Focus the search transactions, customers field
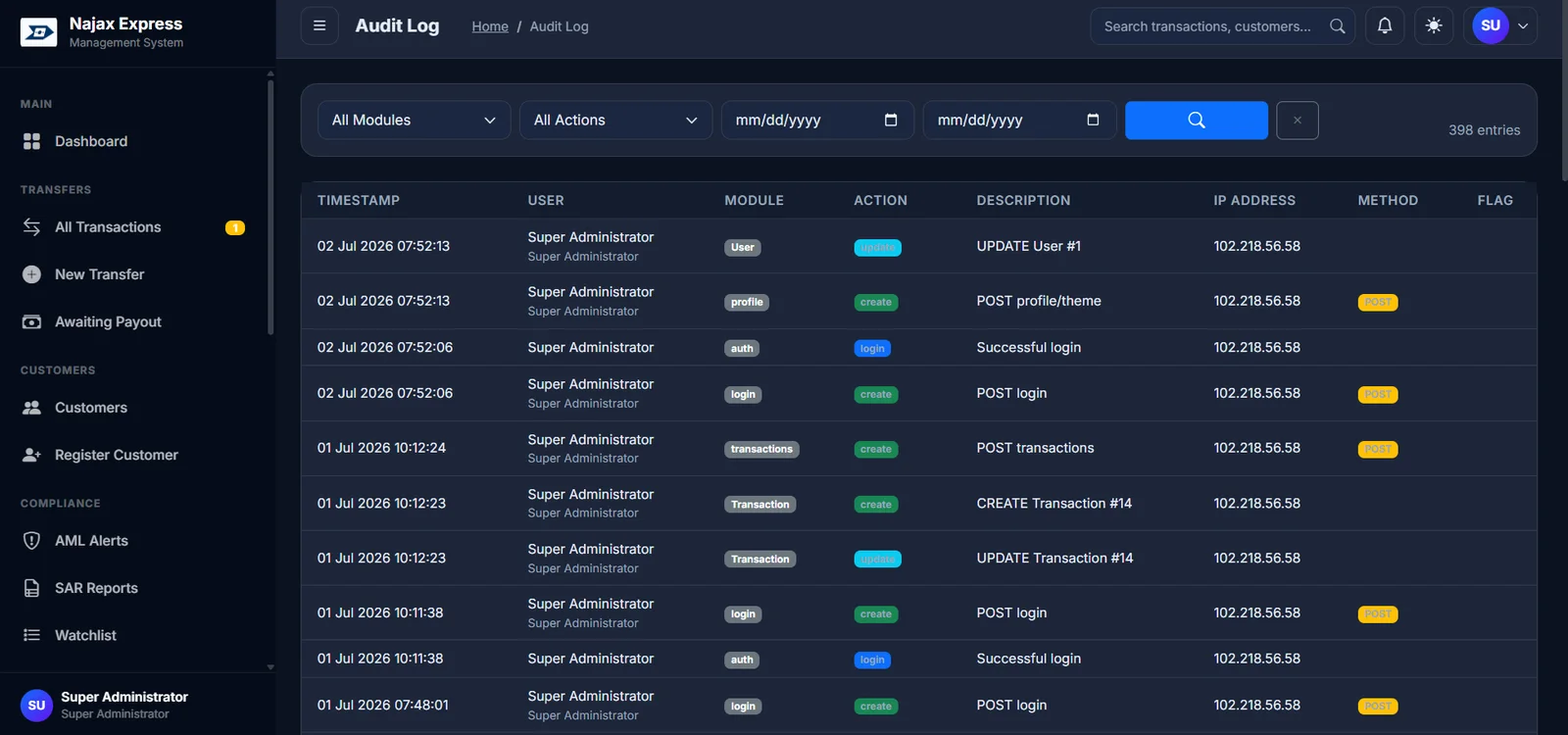 (1222, 26)
